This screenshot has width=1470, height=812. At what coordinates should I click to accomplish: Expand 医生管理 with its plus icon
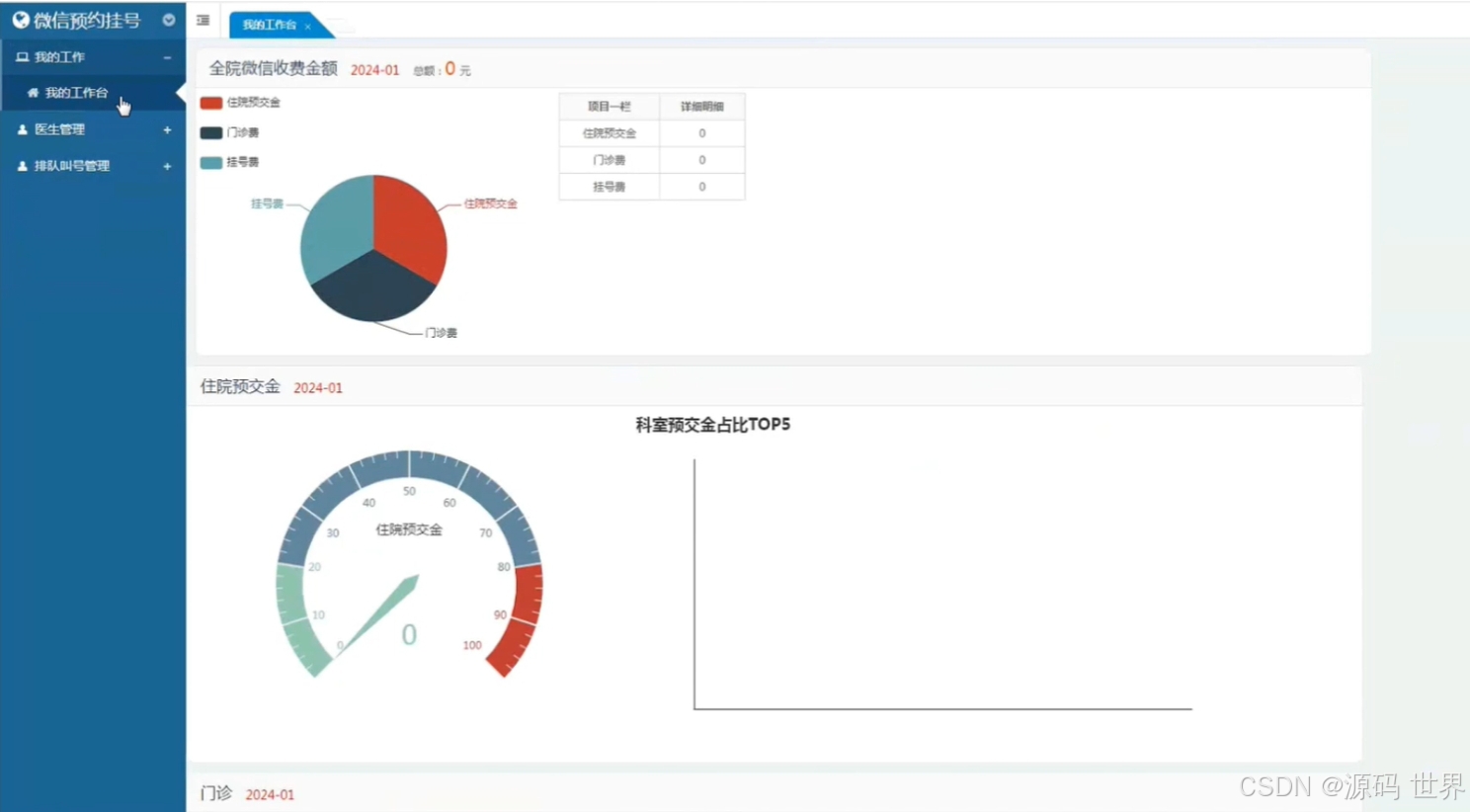pyautogui.click(x=167, y=129)
